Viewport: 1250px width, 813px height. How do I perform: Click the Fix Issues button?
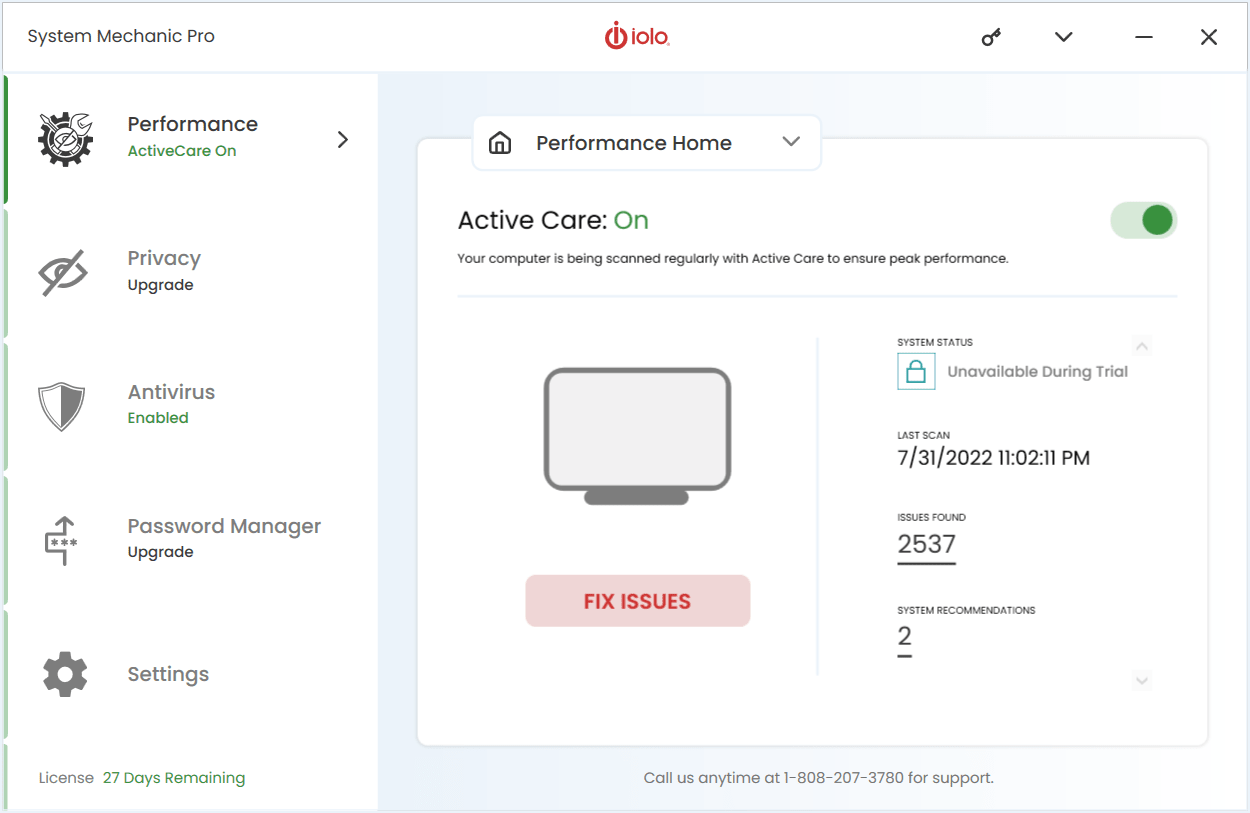(638, 601)
